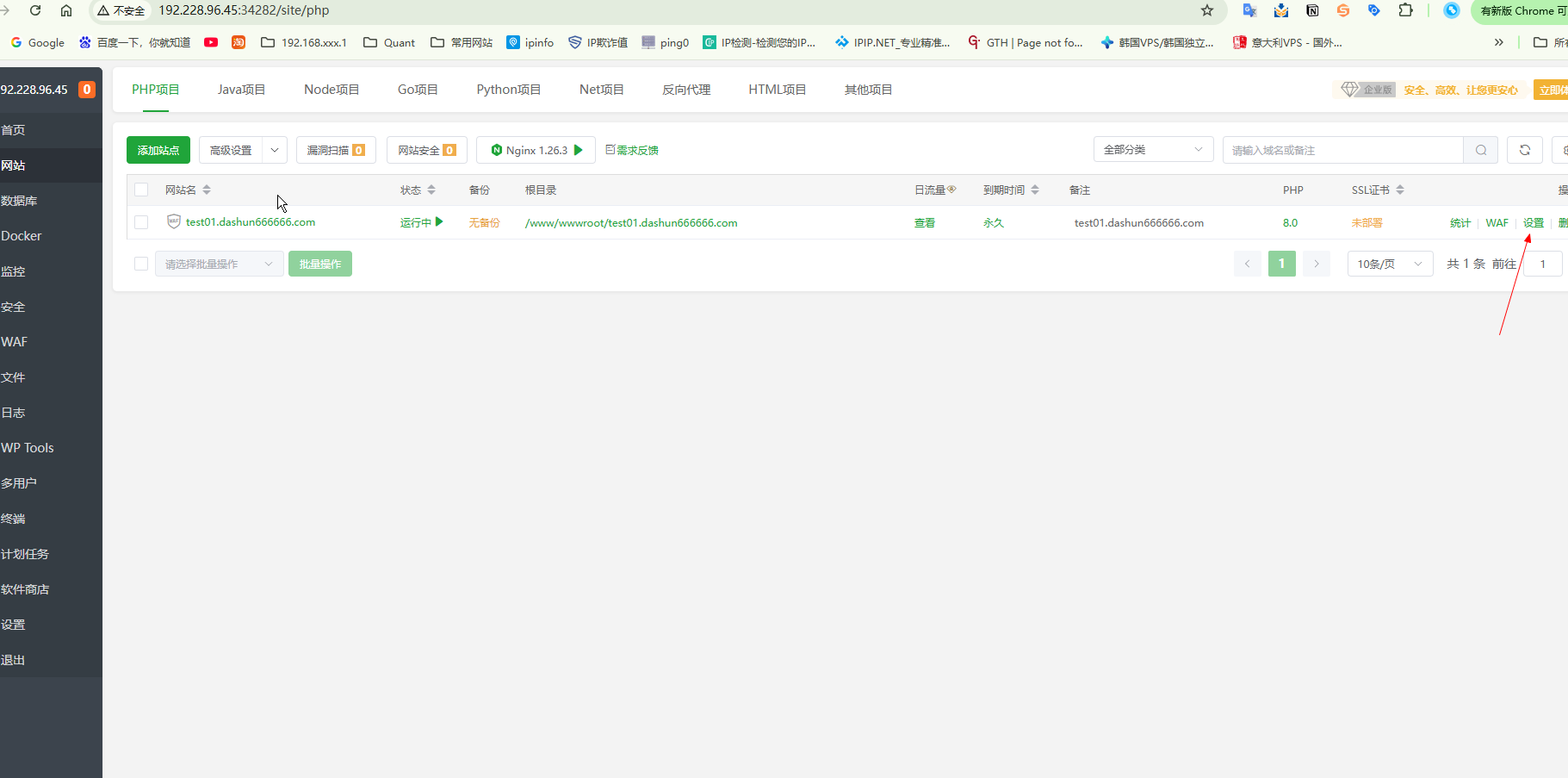The image size is (1568, 778).
Task: Open the 192.168.xxx.1 bookmarks folder
Action: tap(304, 42)
